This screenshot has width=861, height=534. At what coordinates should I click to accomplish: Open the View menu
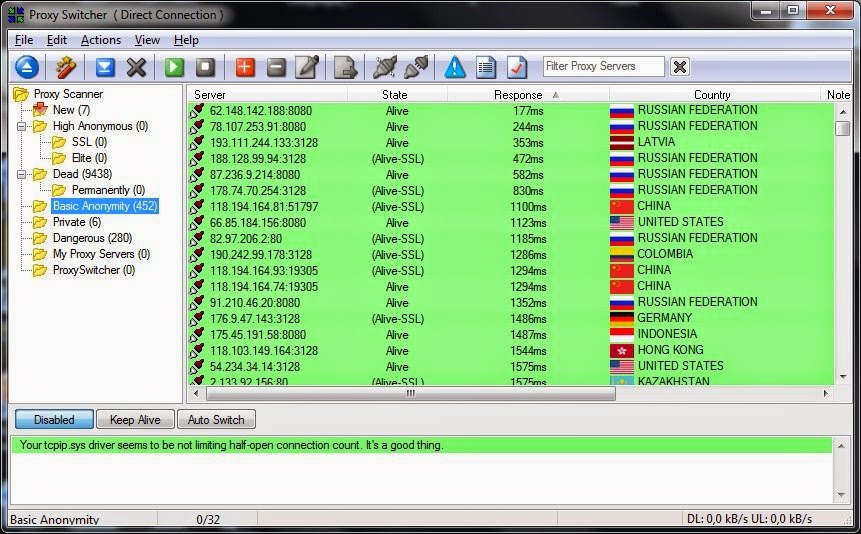(147, 40)
